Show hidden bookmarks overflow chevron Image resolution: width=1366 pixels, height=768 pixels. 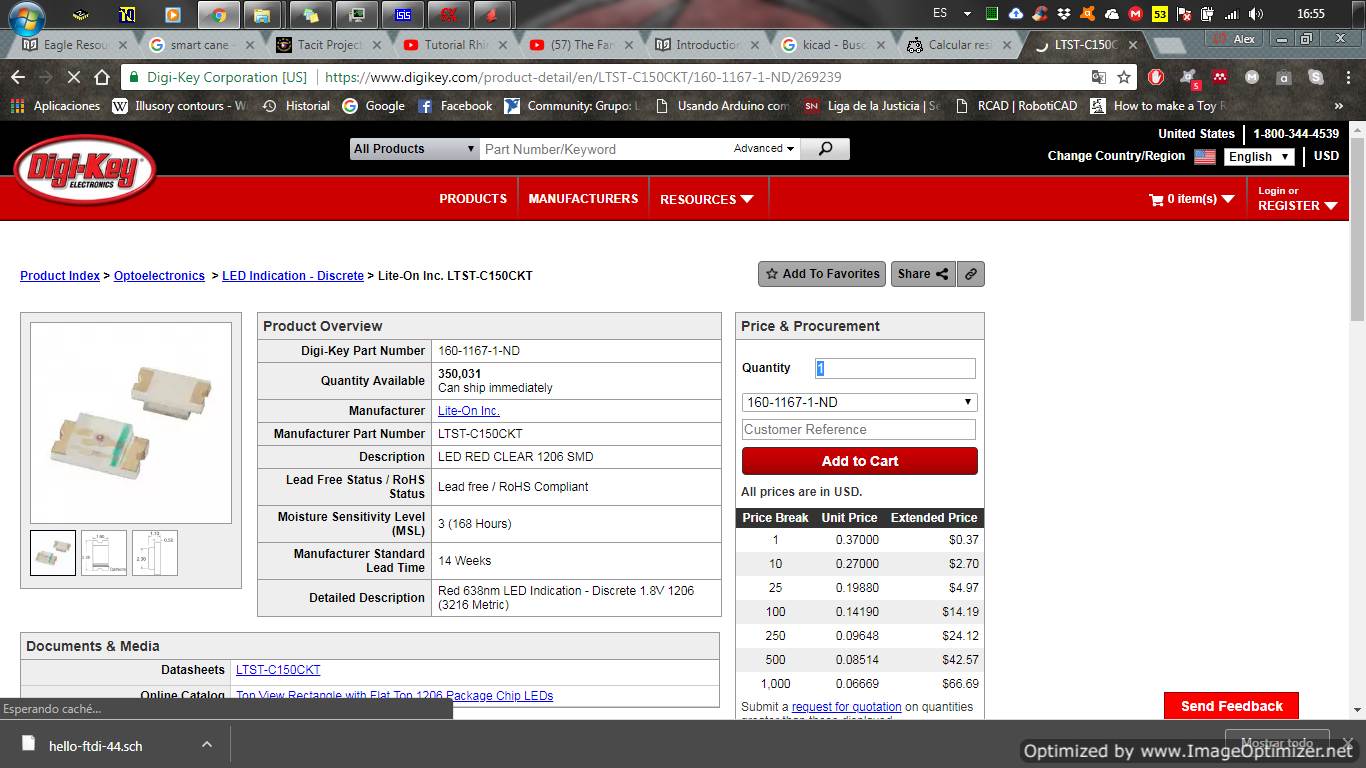pos(1339,105)
